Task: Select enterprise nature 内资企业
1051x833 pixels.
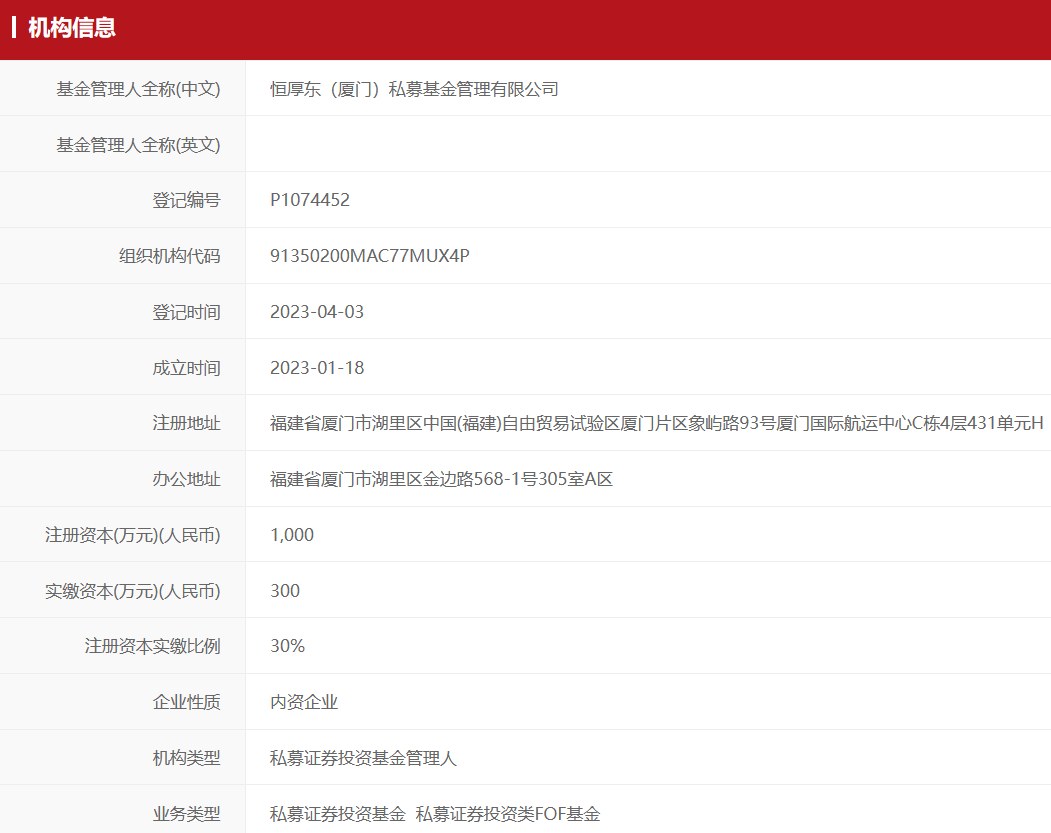Action: click(x=304, y=702)
